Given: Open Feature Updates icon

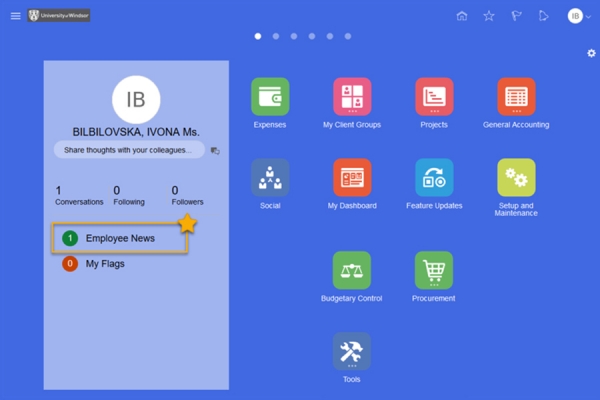Looking at the screenshot, I should 434,177.
